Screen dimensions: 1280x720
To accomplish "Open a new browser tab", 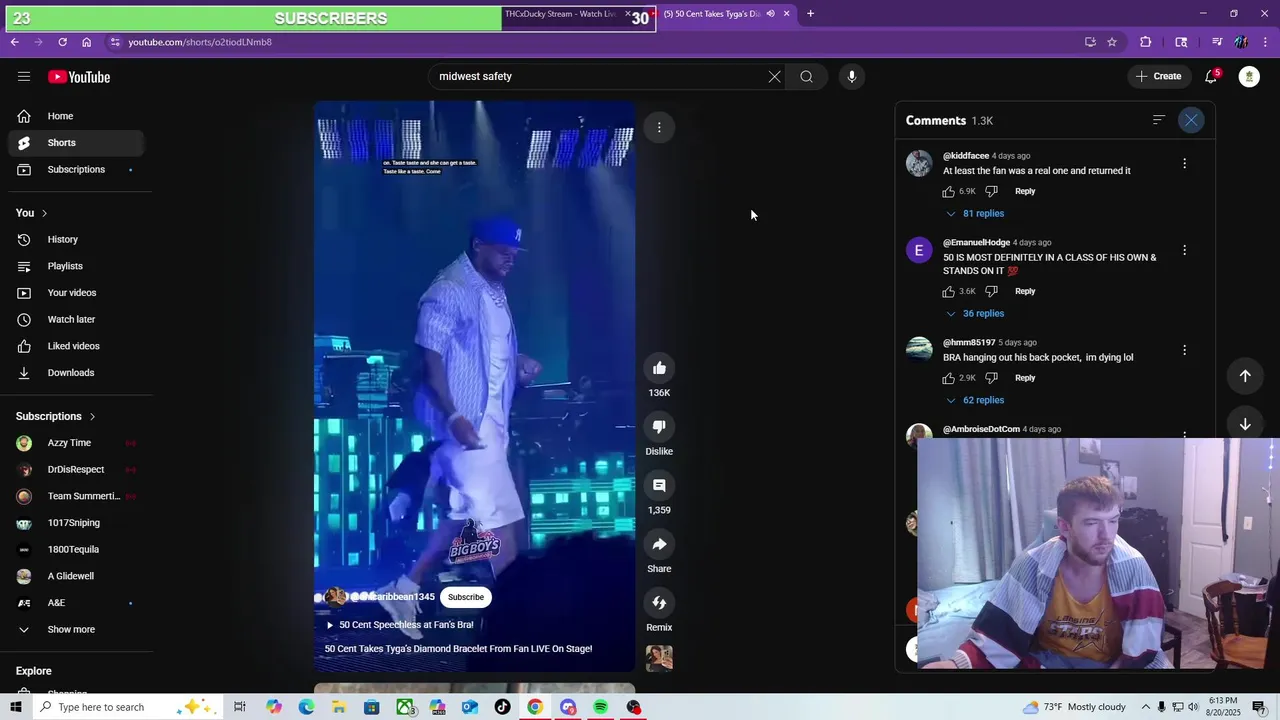I will [811, 14].
